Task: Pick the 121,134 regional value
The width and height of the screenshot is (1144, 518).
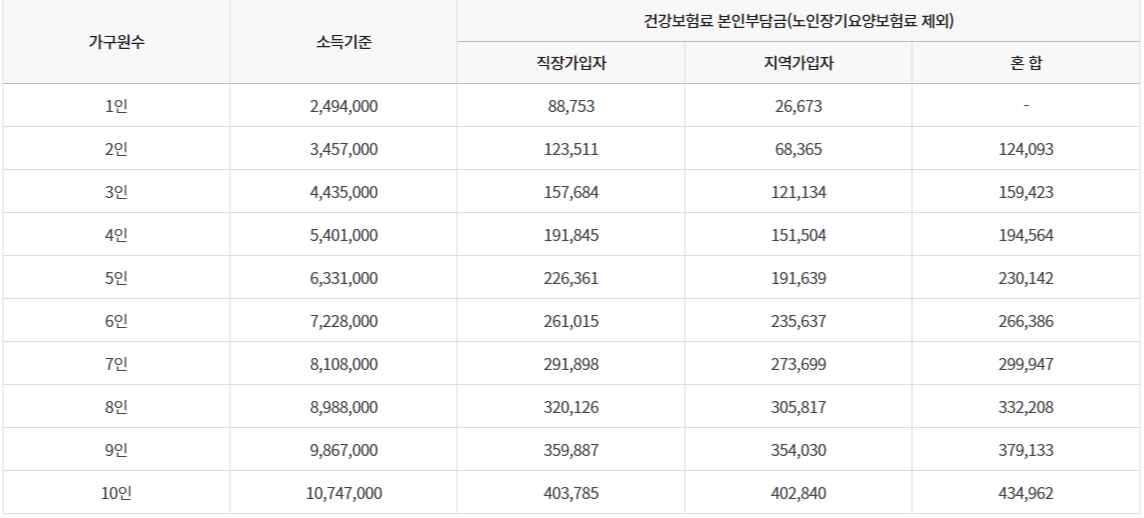Action: (798, 193)
